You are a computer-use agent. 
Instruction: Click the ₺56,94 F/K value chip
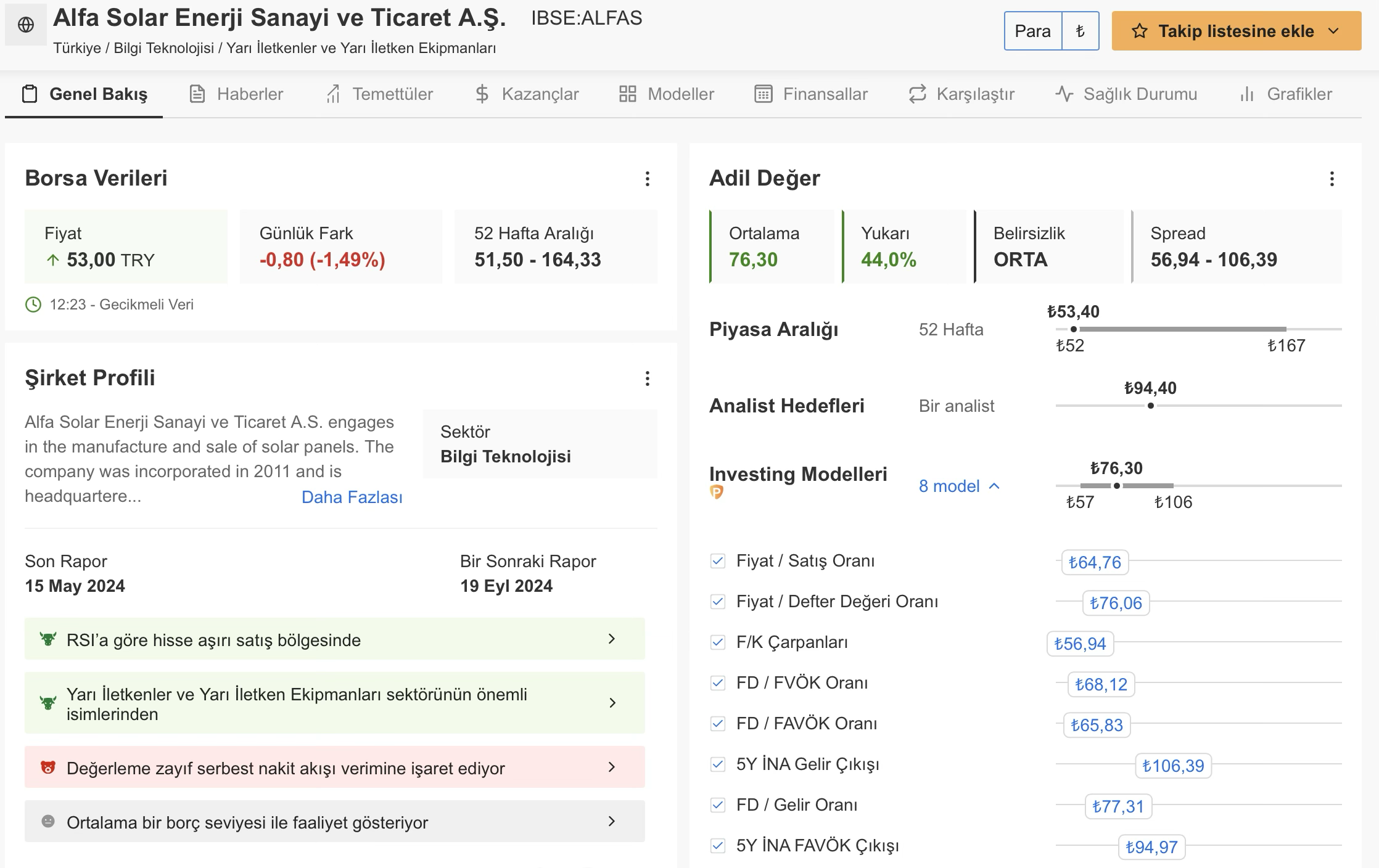pos(1080,644)
